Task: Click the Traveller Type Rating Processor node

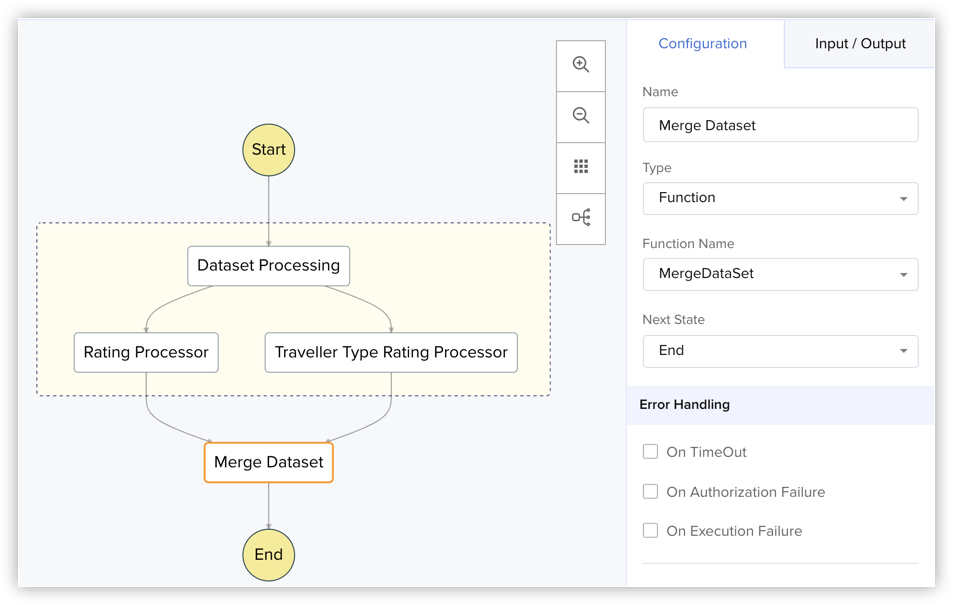Action: (391, 352)
